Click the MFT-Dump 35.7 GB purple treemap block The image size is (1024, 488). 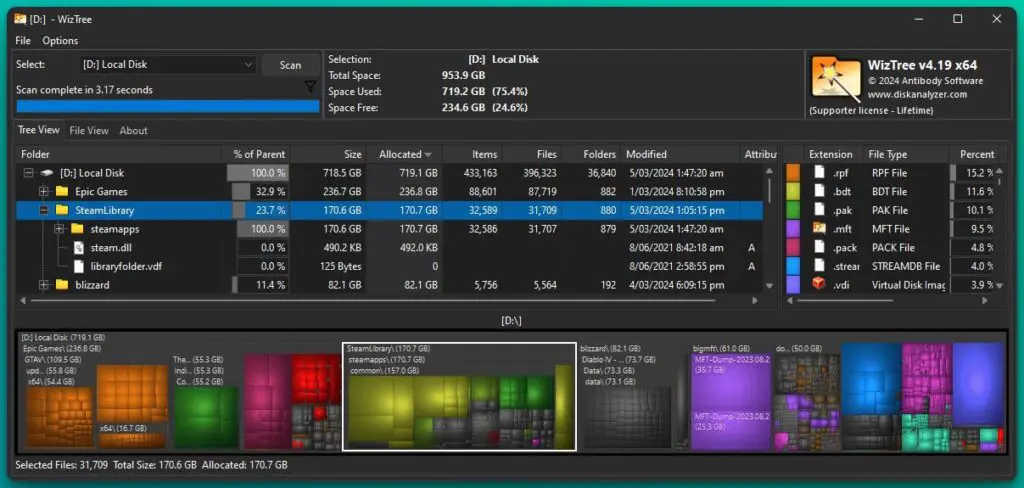(731, 382)
